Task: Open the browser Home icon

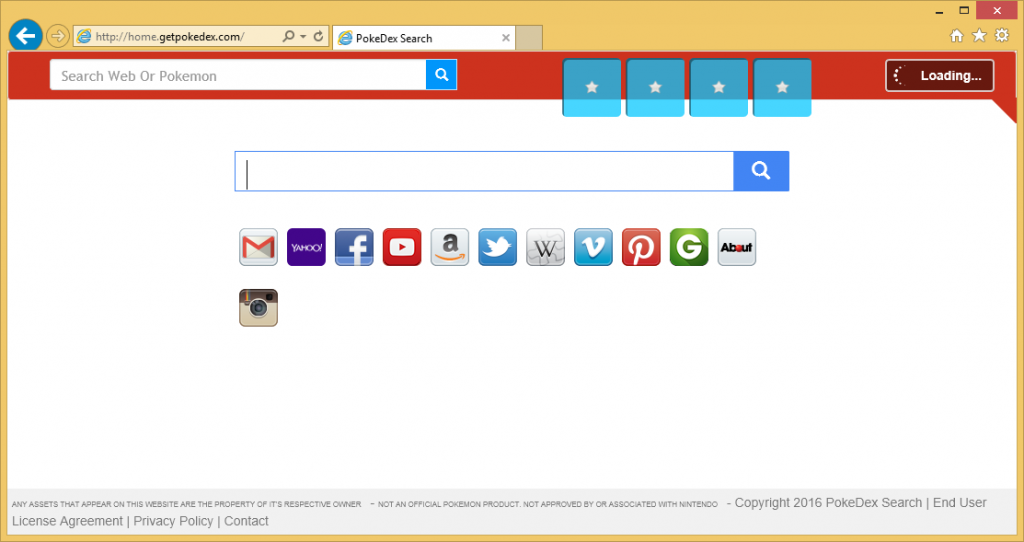Action: [x=957, y=36]
